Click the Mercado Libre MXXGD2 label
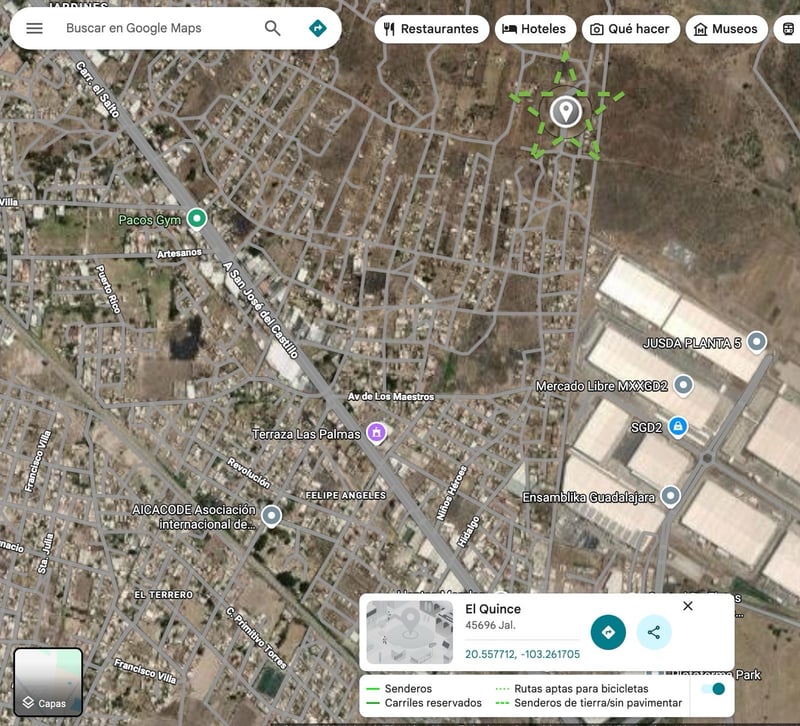 click(602, 386)
